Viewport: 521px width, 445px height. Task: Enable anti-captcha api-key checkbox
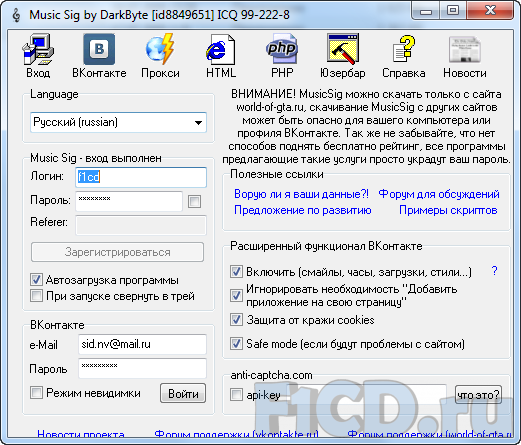(x=236, y=395)
